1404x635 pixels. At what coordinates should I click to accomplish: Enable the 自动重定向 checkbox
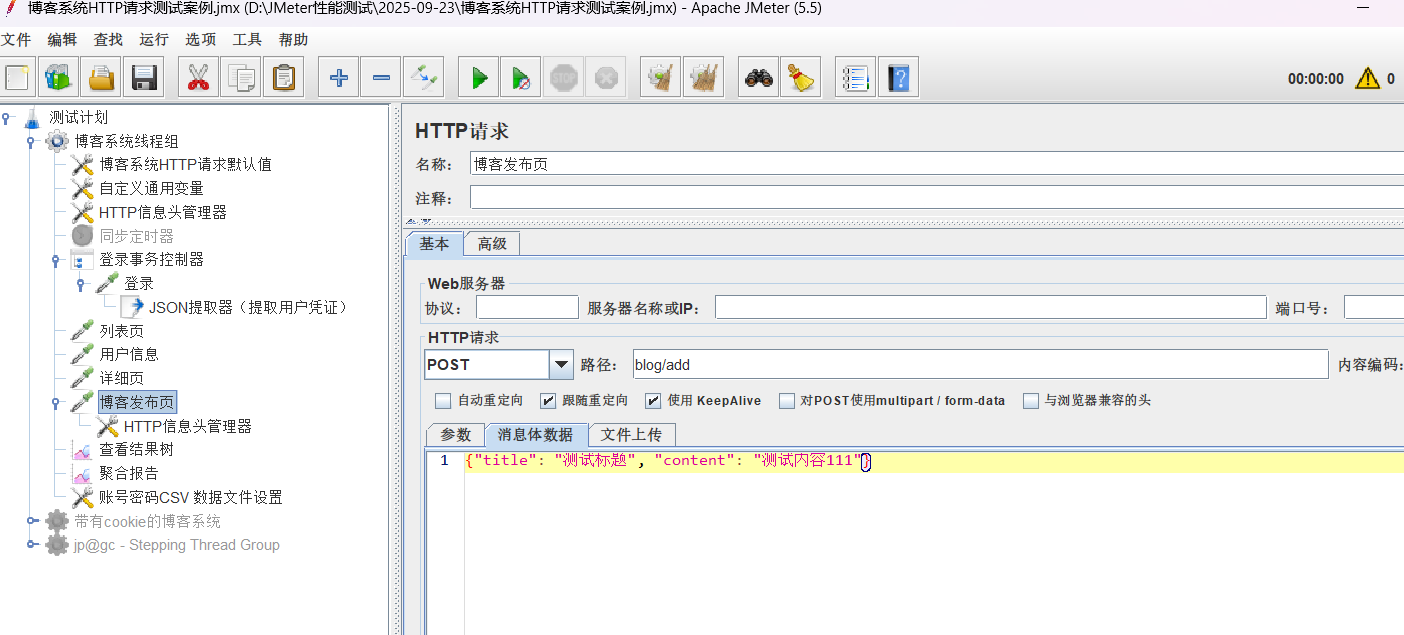tap(443, 401)
